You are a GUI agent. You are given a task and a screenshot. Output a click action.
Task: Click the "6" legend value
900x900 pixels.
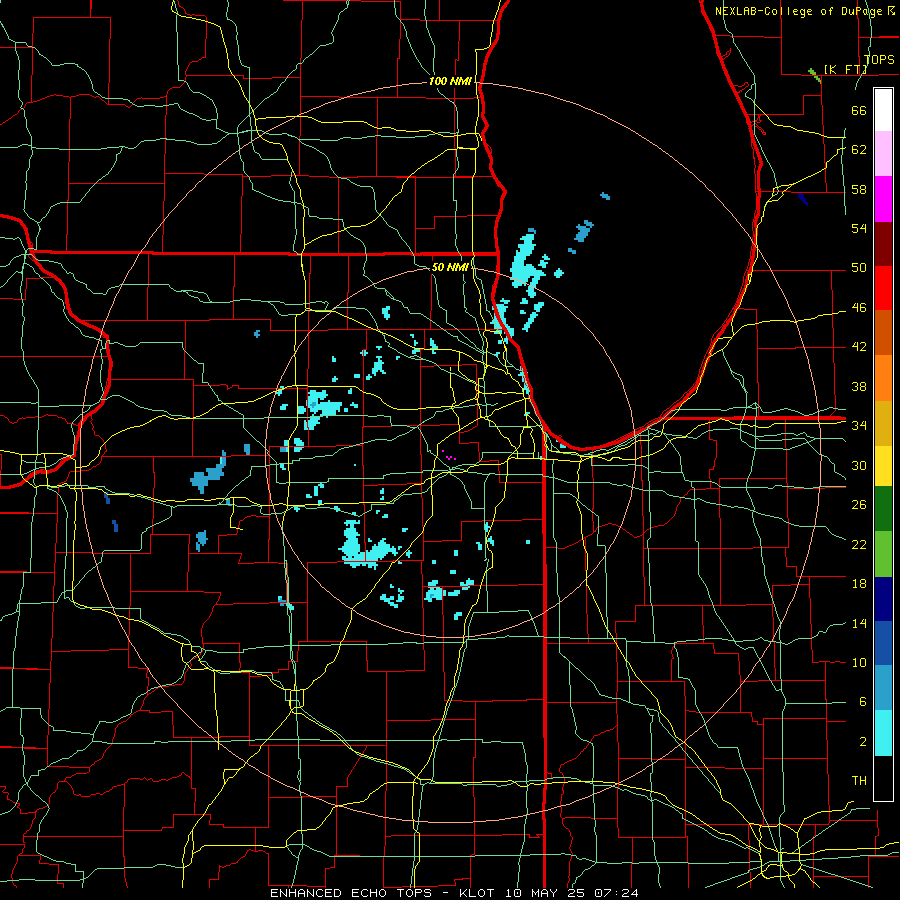coord(862,702)
